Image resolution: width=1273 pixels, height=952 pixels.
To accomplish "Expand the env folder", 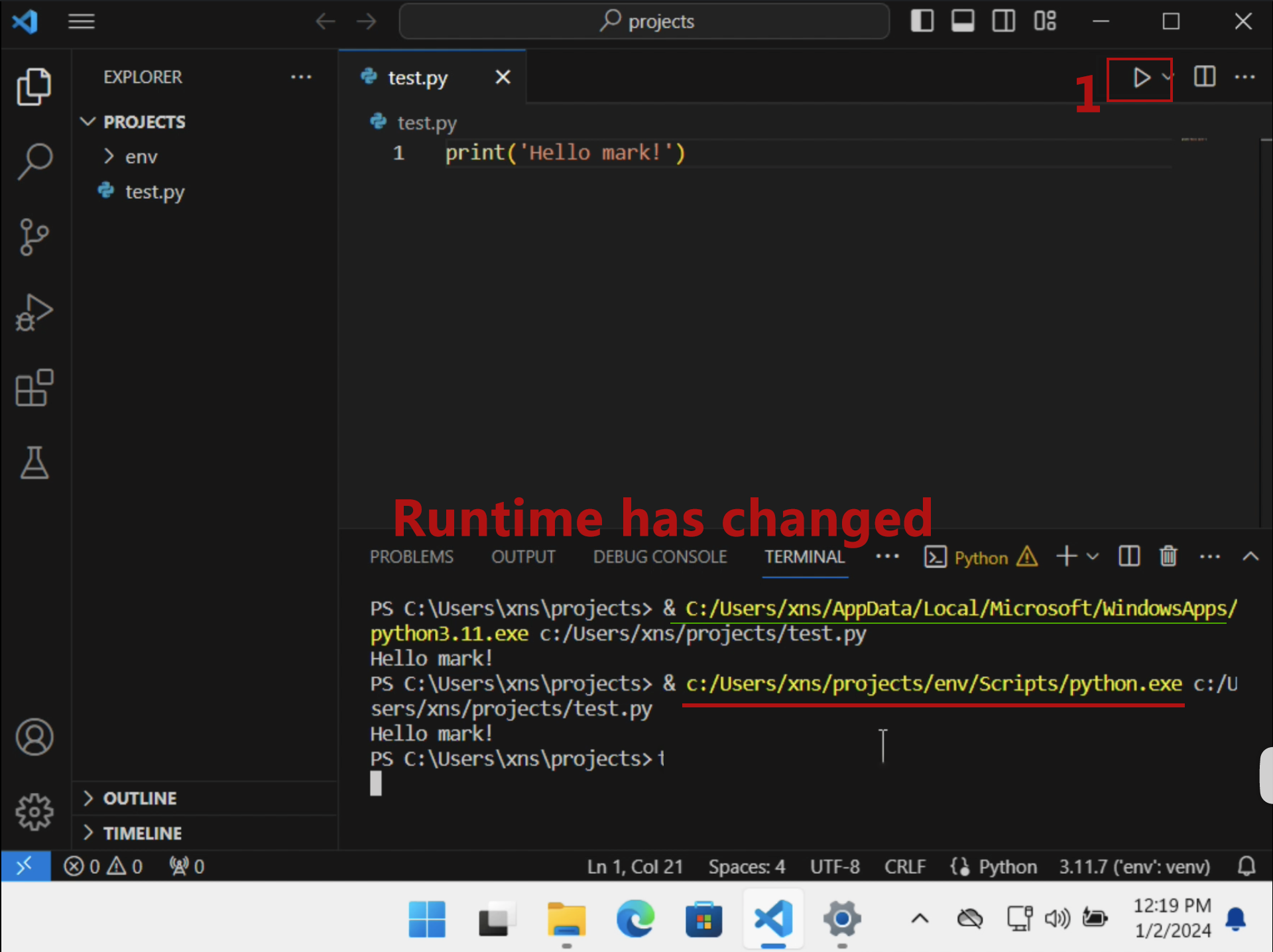I will click(206, 156).
